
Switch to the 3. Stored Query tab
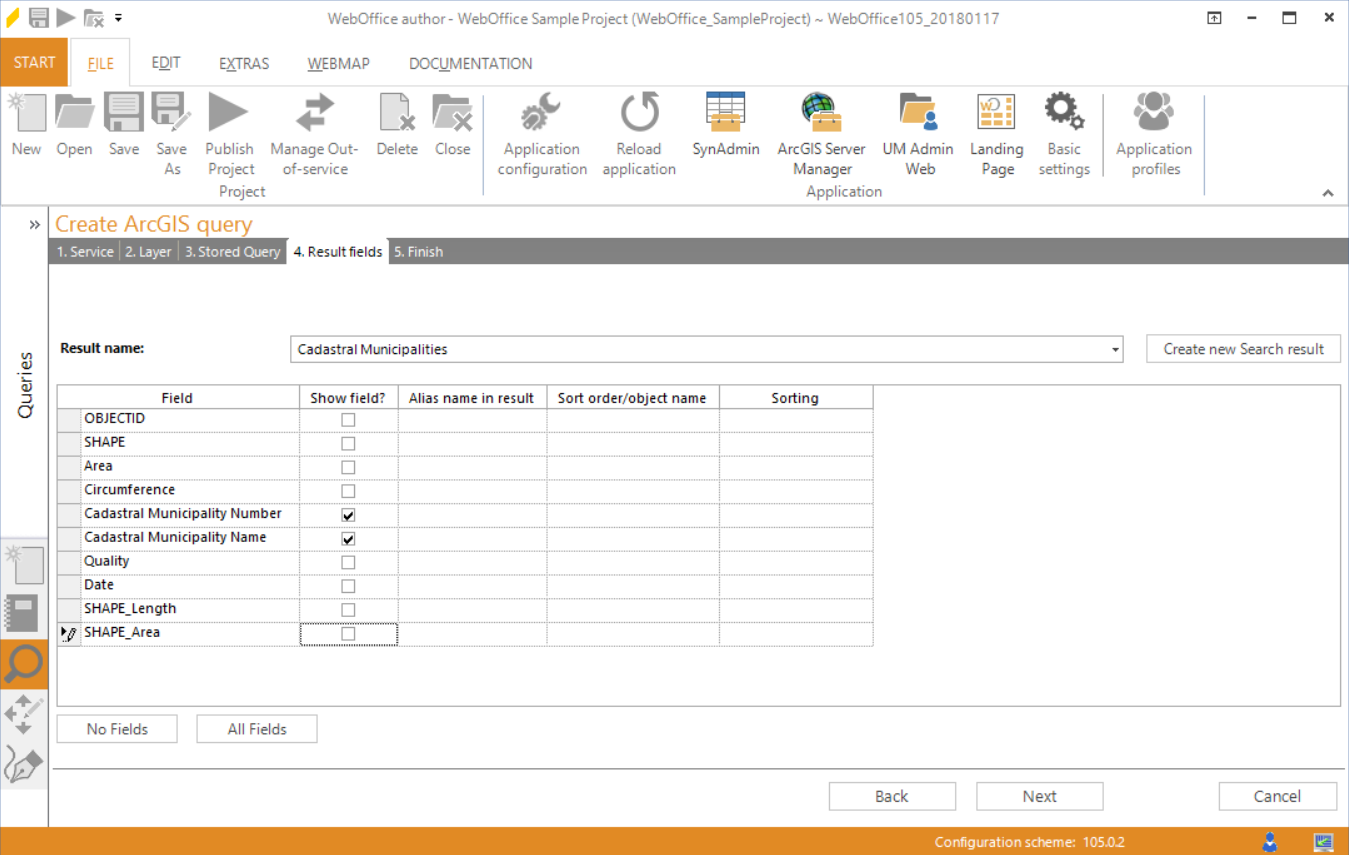pos(232,251)
